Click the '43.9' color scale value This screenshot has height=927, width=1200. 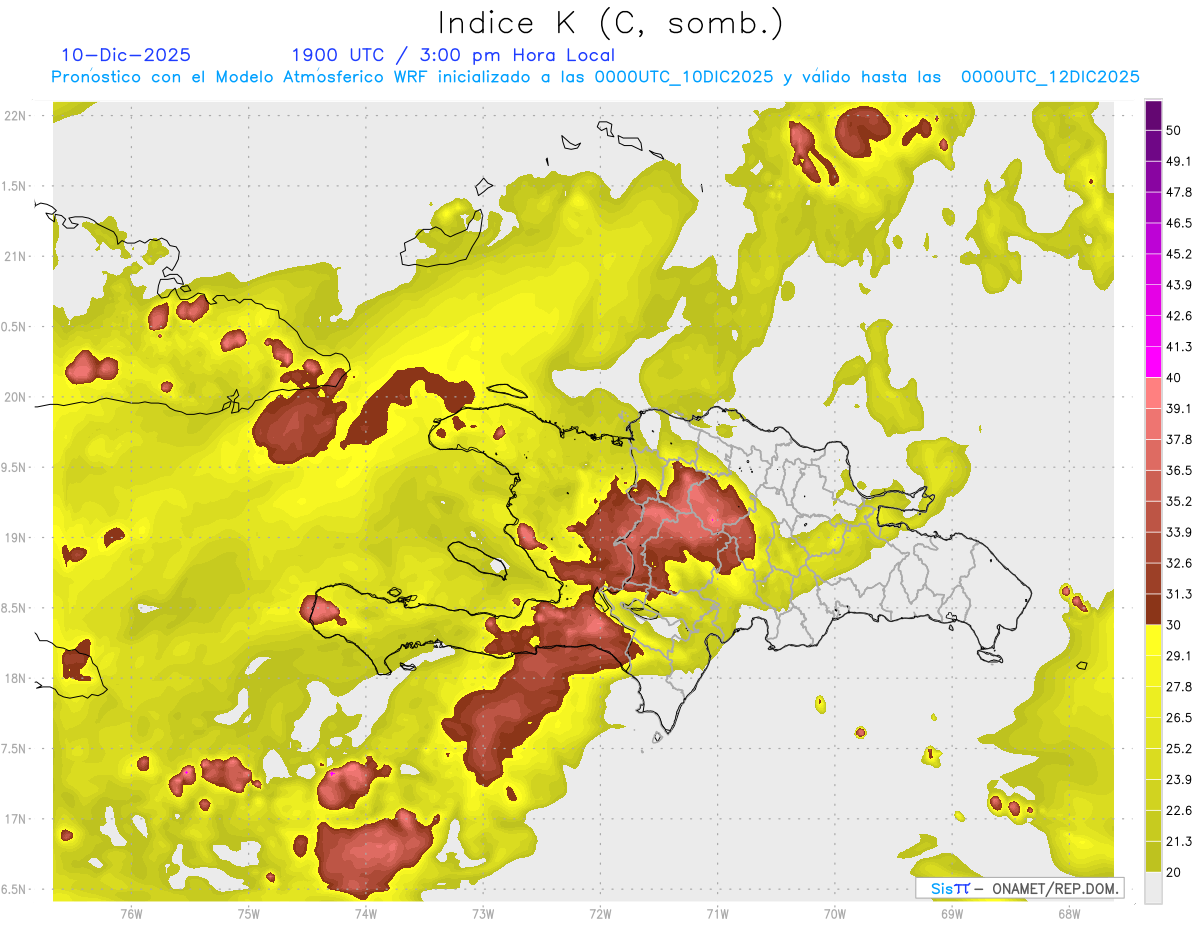pyautogui.click(x=1179, y=285)
